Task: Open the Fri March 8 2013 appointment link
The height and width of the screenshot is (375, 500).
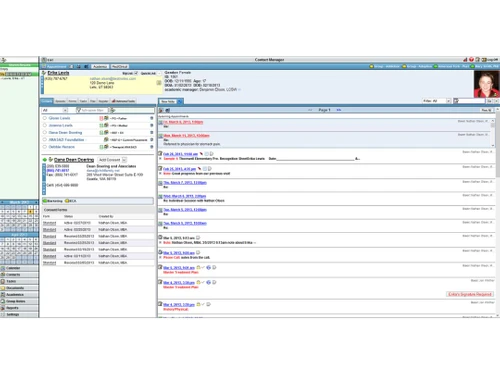Action: [183, 122]
